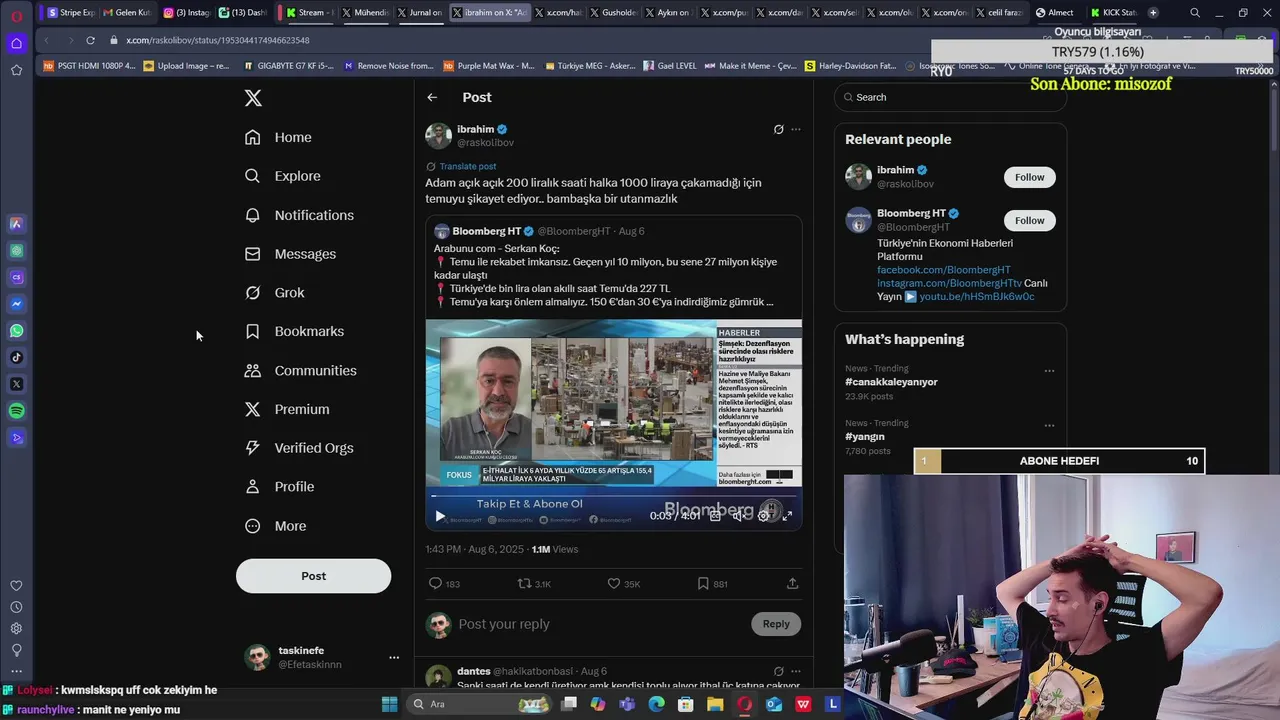
Task: Open ibrahim's profile avatar in post header
Action: [x=438, y=136]
